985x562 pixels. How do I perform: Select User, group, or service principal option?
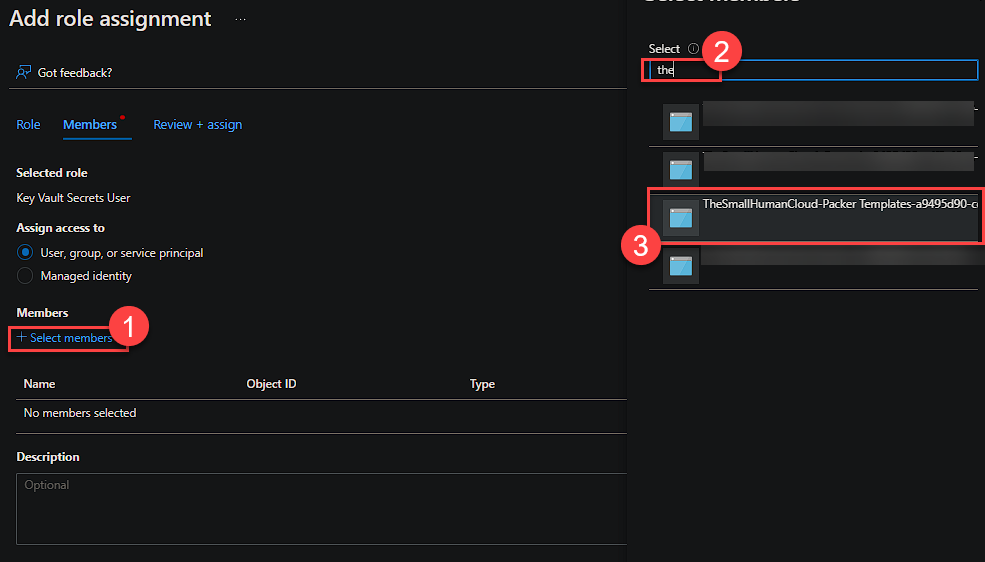coord(26,253)
